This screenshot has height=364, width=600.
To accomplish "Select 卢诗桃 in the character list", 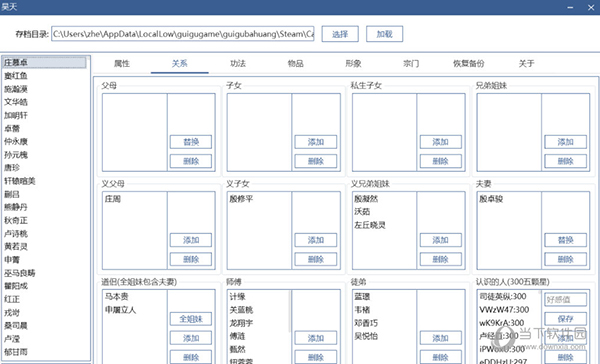I will click(16, 233).
